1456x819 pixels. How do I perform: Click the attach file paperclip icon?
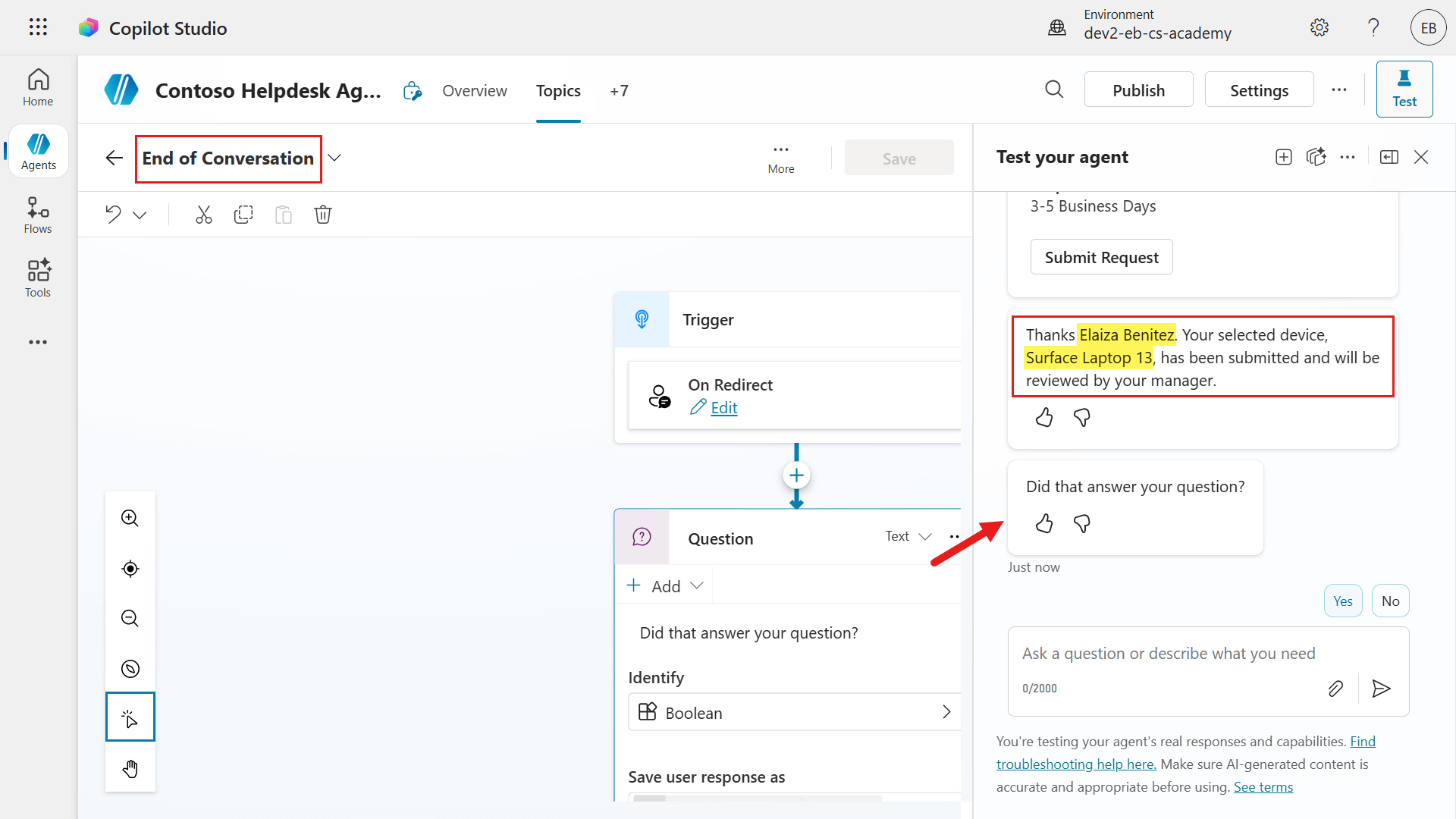[1335, 688]
